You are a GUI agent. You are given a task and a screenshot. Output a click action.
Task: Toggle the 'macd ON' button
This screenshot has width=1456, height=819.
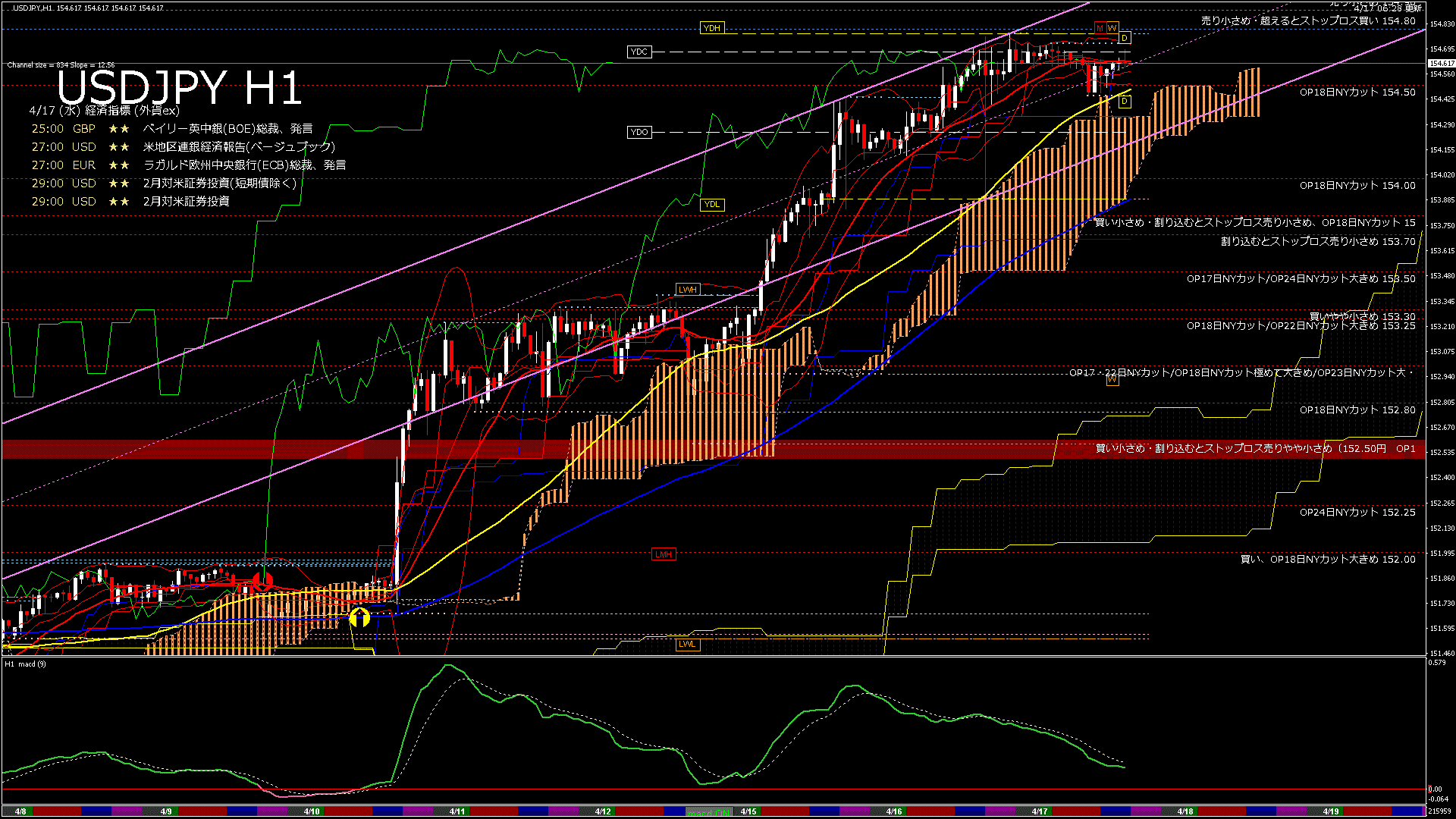tap(709, 811)
